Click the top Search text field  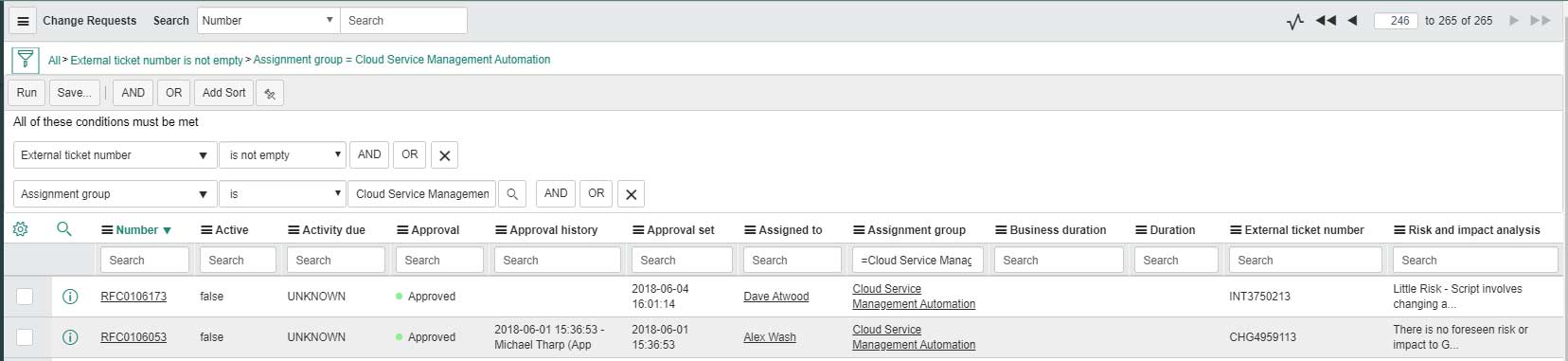click(403, 21)
